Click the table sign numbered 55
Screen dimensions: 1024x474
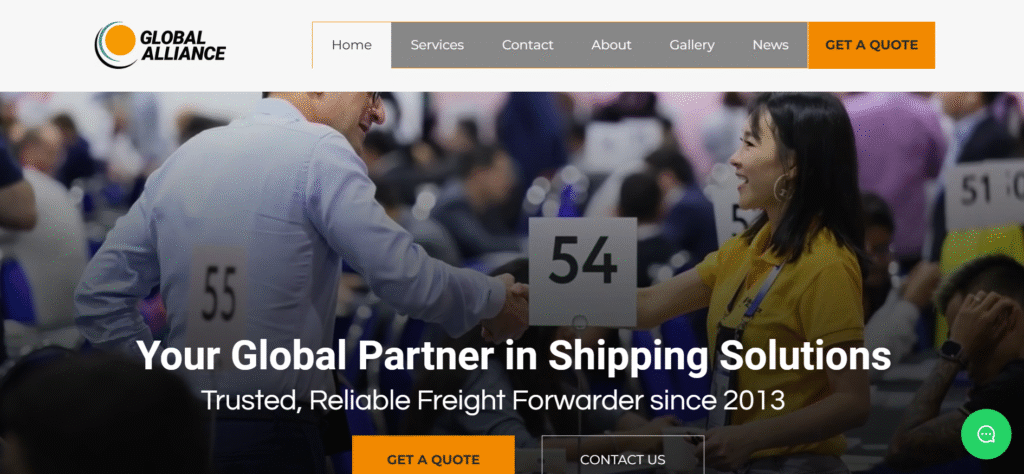pos(217,294)
